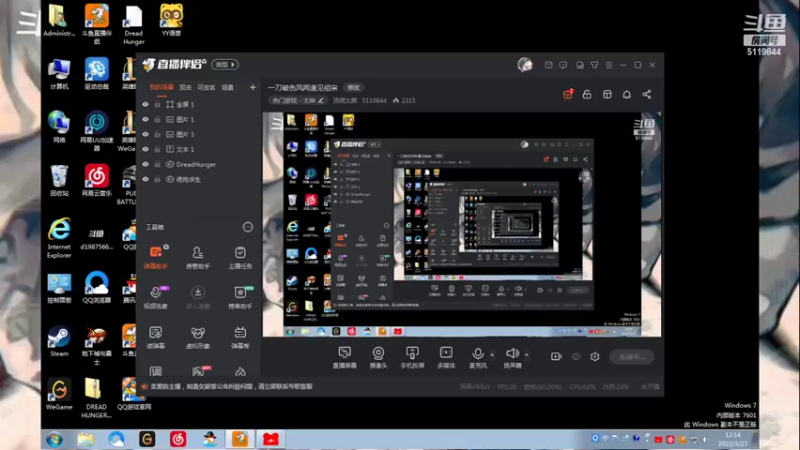The width and height of the screenshot is (800, 450).
Task: Open the 主播任务 tool
Action: click(240, 257)
